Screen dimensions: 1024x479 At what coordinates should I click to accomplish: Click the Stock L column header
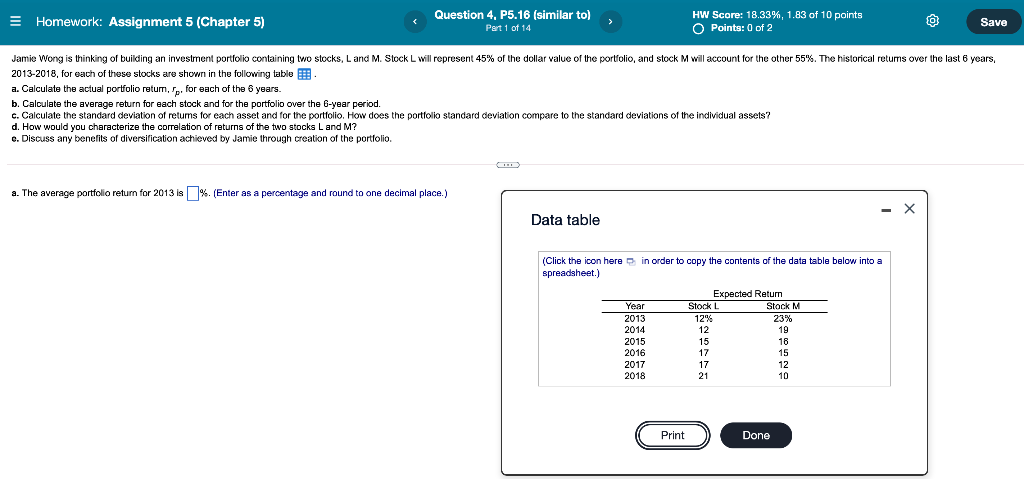tap(704, 306)
